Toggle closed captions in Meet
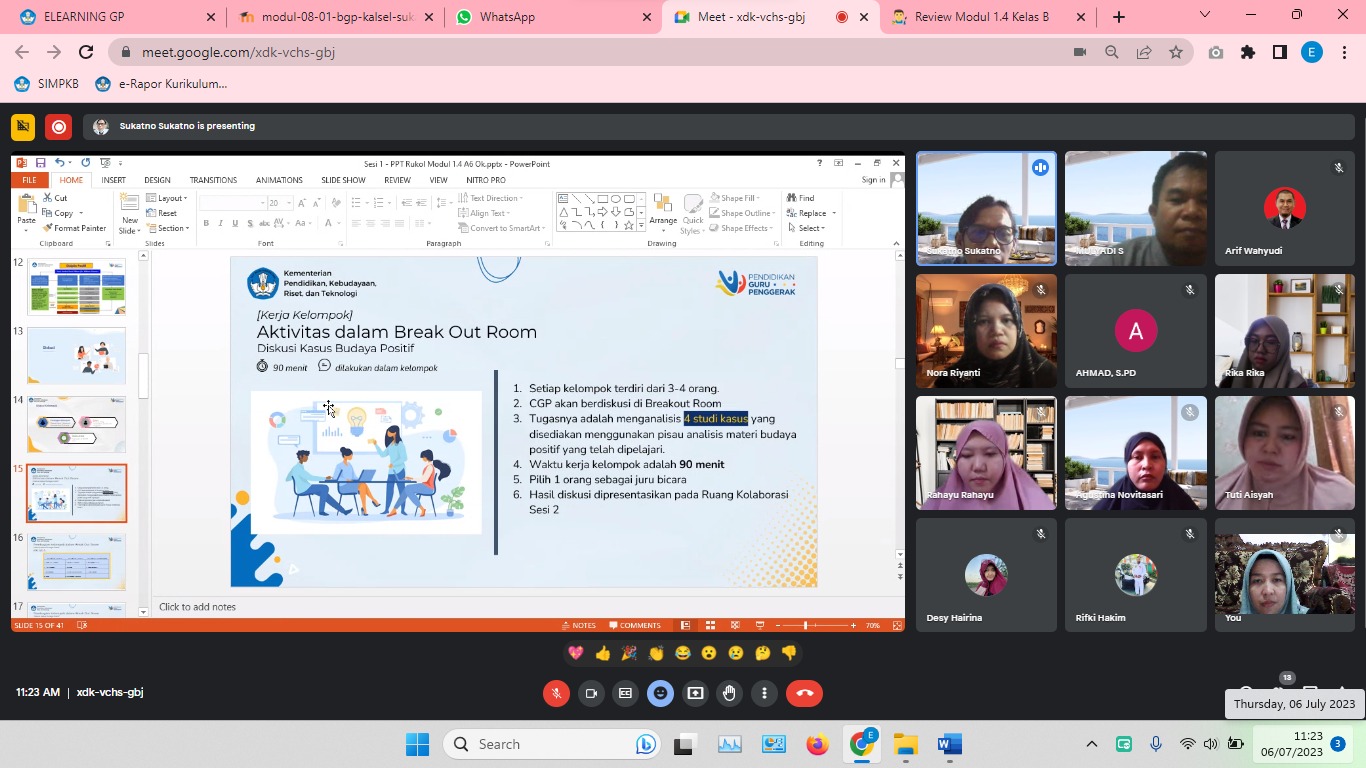1366x768 pixels. (625, 693)
